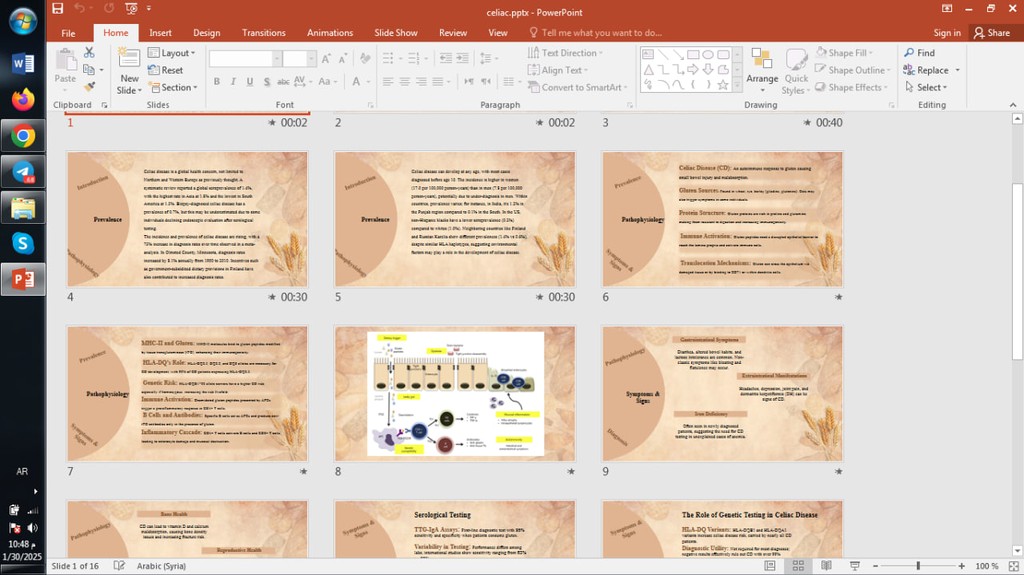Increase font size with the large A icon
Screen dimensions: 1024x575
[x=326, y=59]
